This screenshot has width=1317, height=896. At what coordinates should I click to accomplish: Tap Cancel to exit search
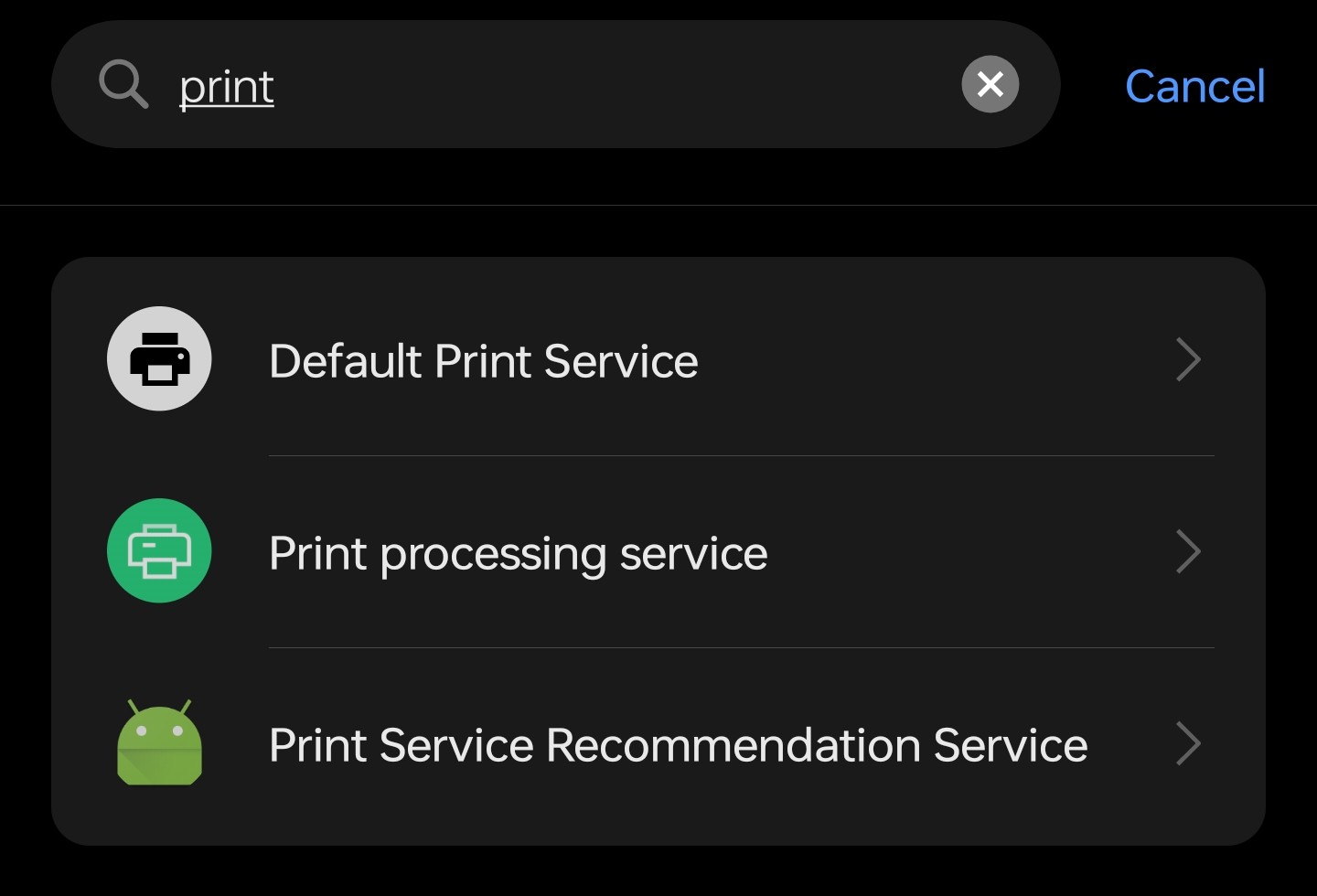point(1194,87)
